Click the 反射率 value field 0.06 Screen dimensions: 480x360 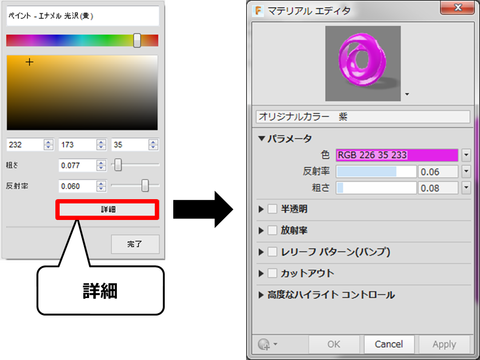tap(438, 172)
